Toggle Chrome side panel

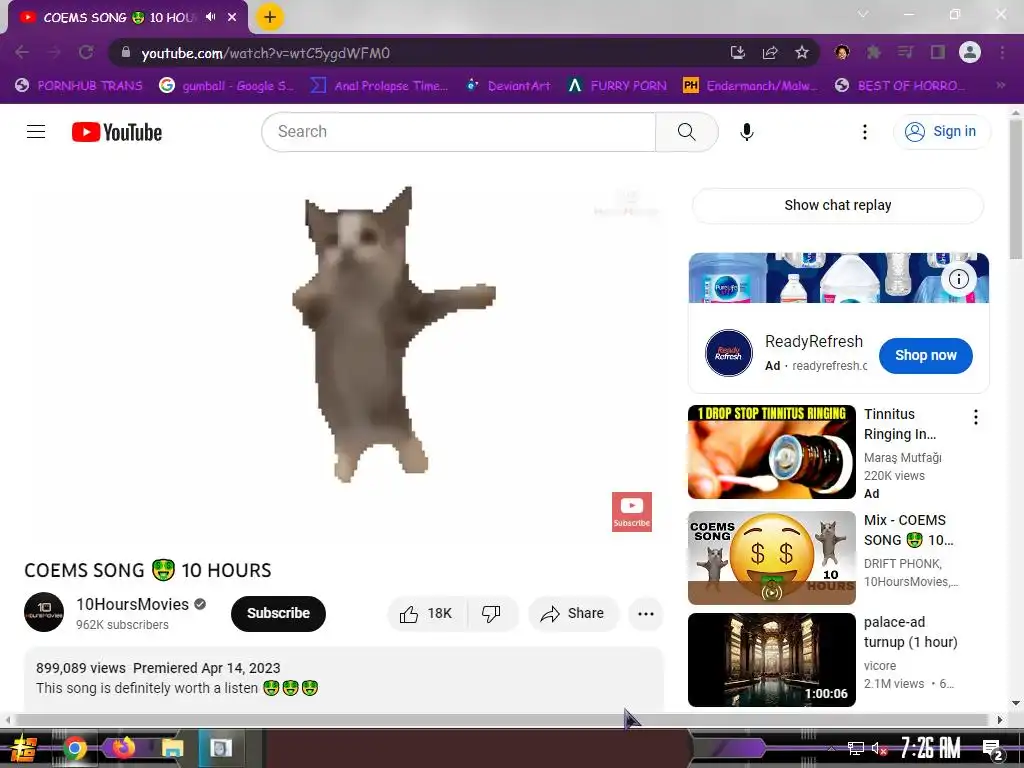(x=938, y=52)
